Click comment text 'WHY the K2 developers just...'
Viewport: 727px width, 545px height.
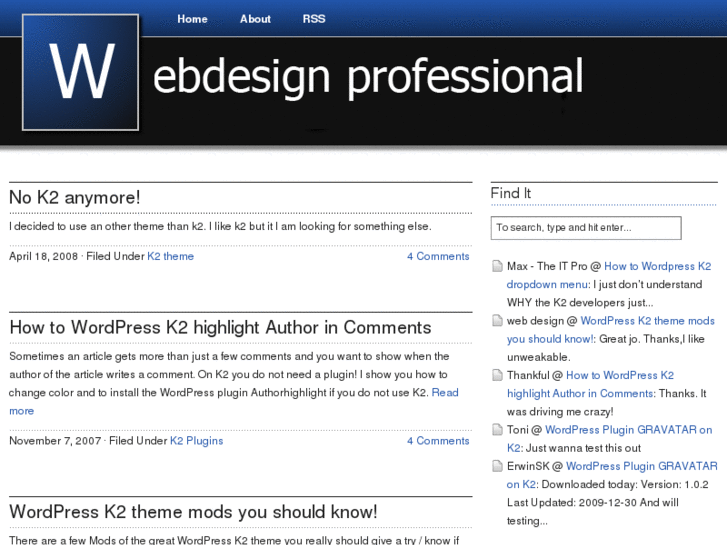coord(580,302)
